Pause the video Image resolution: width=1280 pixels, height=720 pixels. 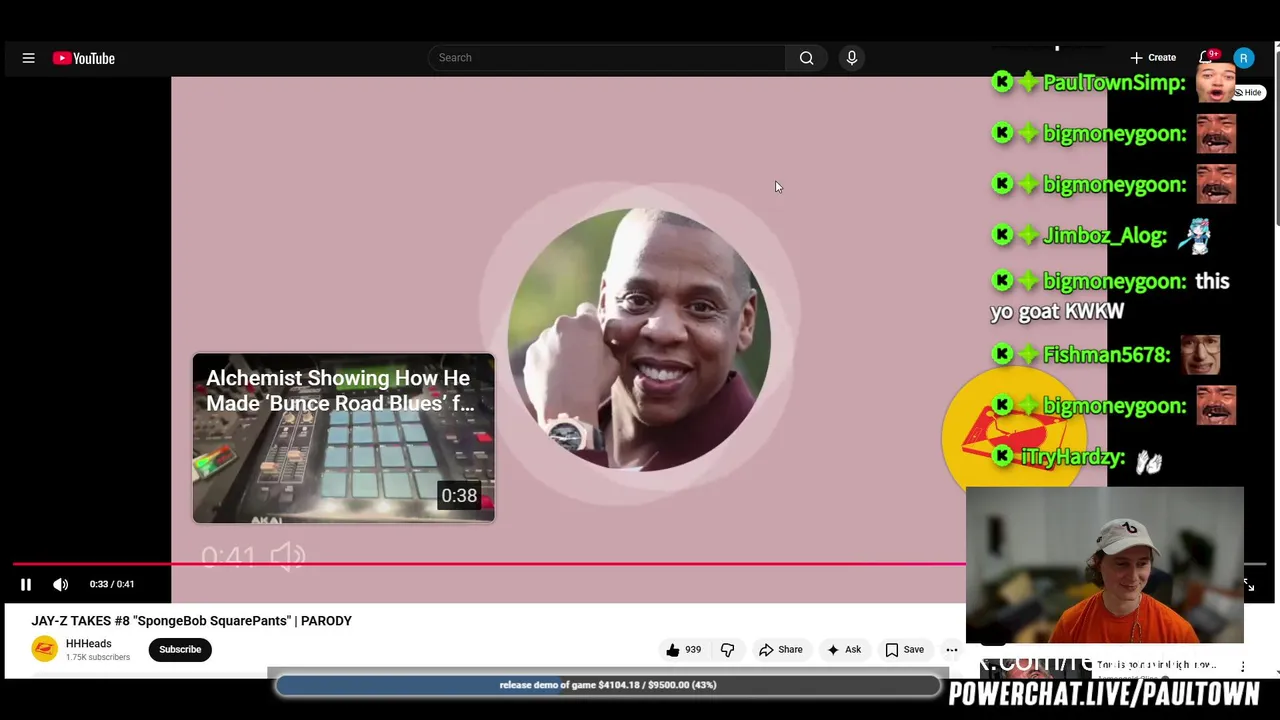coord(26,584)
